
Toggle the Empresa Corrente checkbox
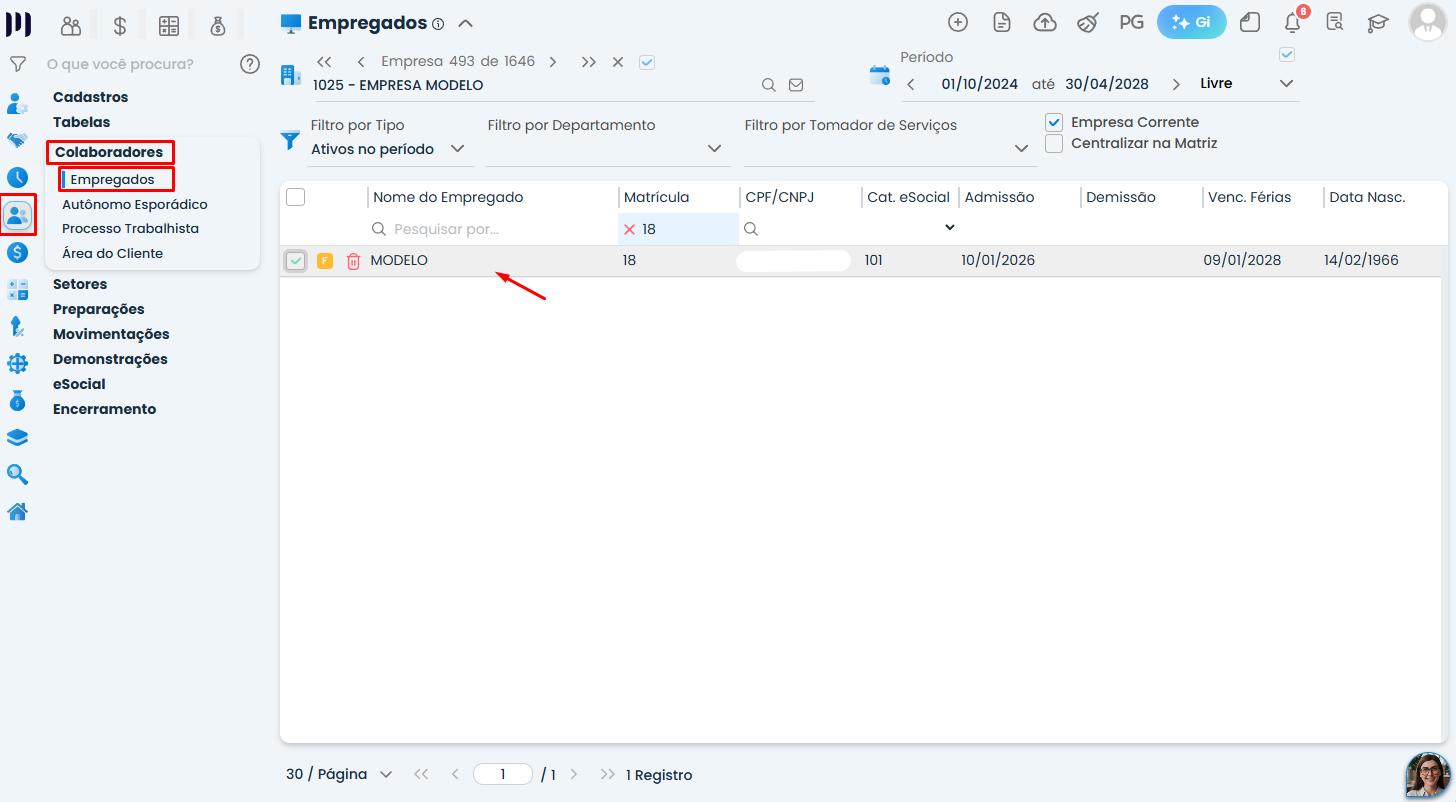tap(1053, 122)
